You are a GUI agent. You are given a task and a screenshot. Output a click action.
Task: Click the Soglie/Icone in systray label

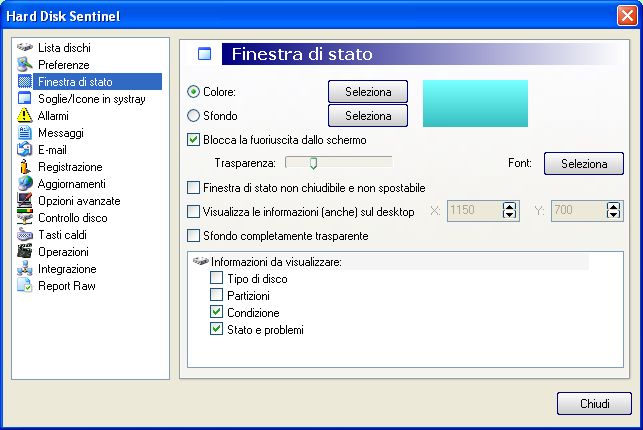coord(91,99)
